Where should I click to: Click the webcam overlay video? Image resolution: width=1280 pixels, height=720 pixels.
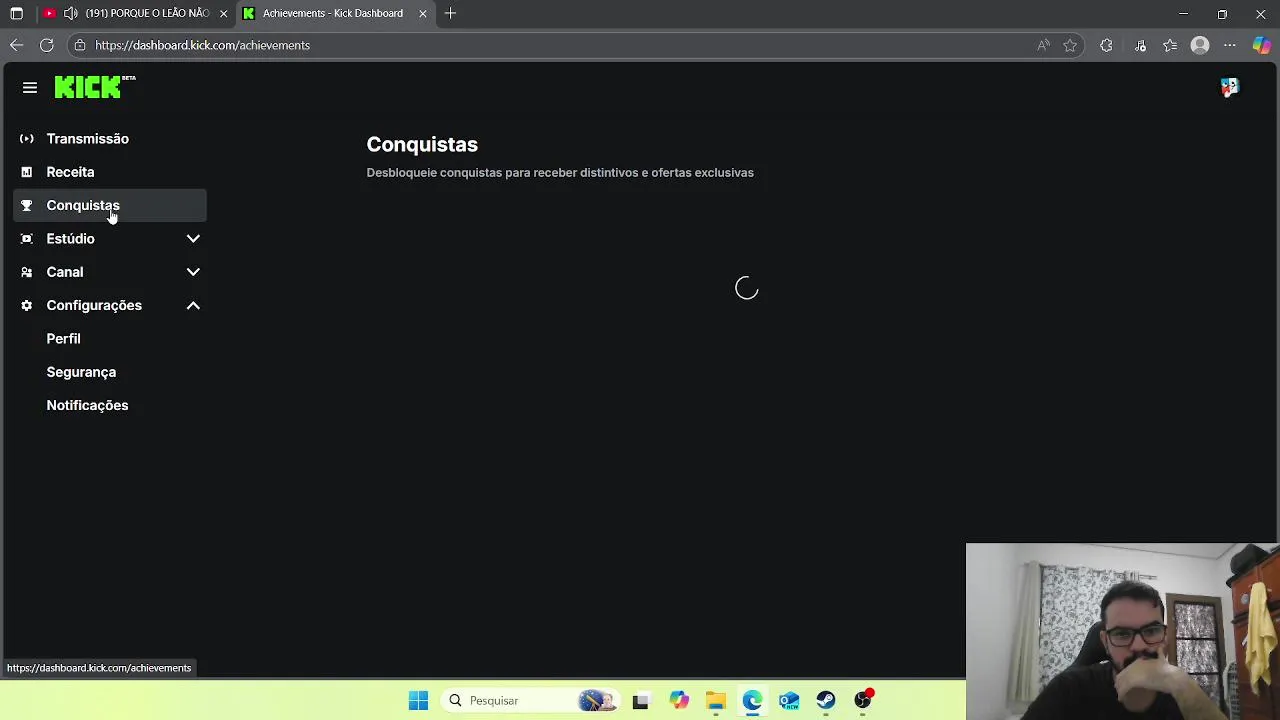click(x=1122, y=631)
